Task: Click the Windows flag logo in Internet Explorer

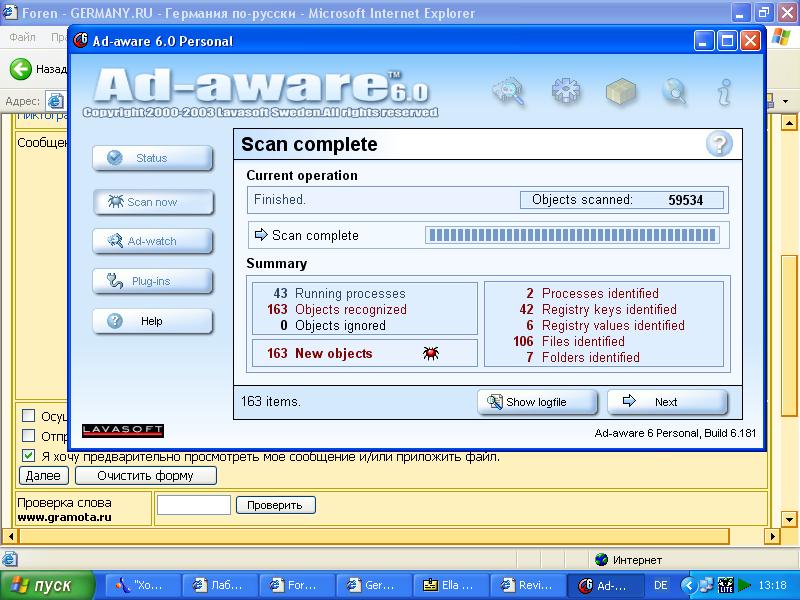Action: tap(781, 37)
